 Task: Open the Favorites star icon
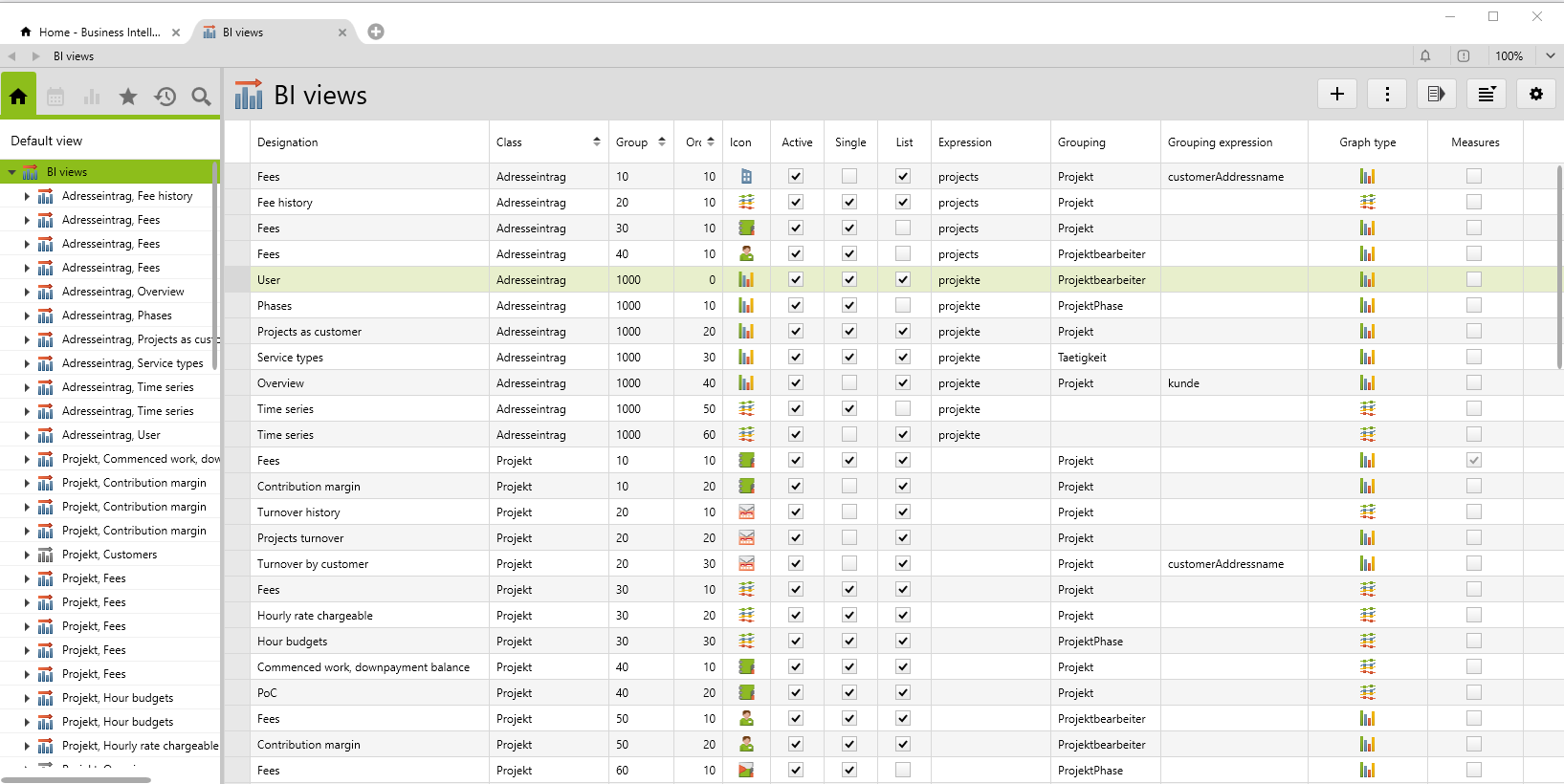(x=128, y=97)
